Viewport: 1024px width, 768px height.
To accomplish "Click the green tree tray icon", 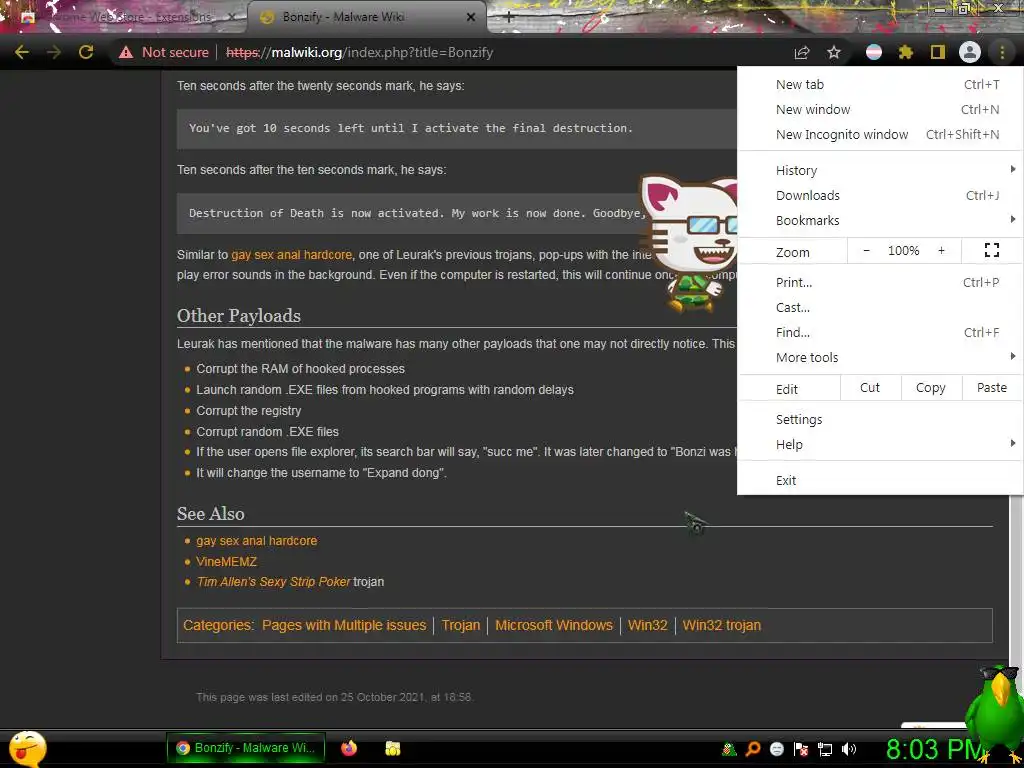I will [729, 749].
